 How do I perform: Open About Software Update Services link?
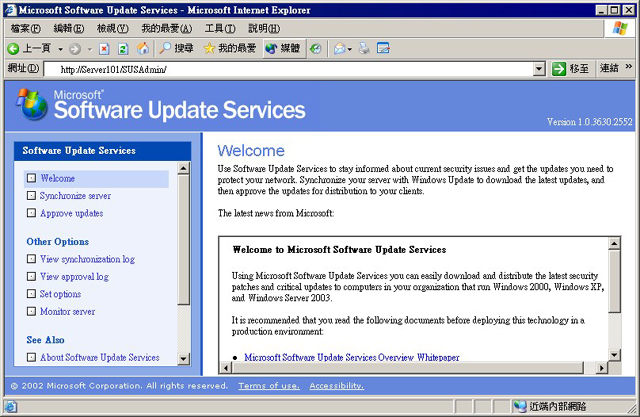point(100,357)
